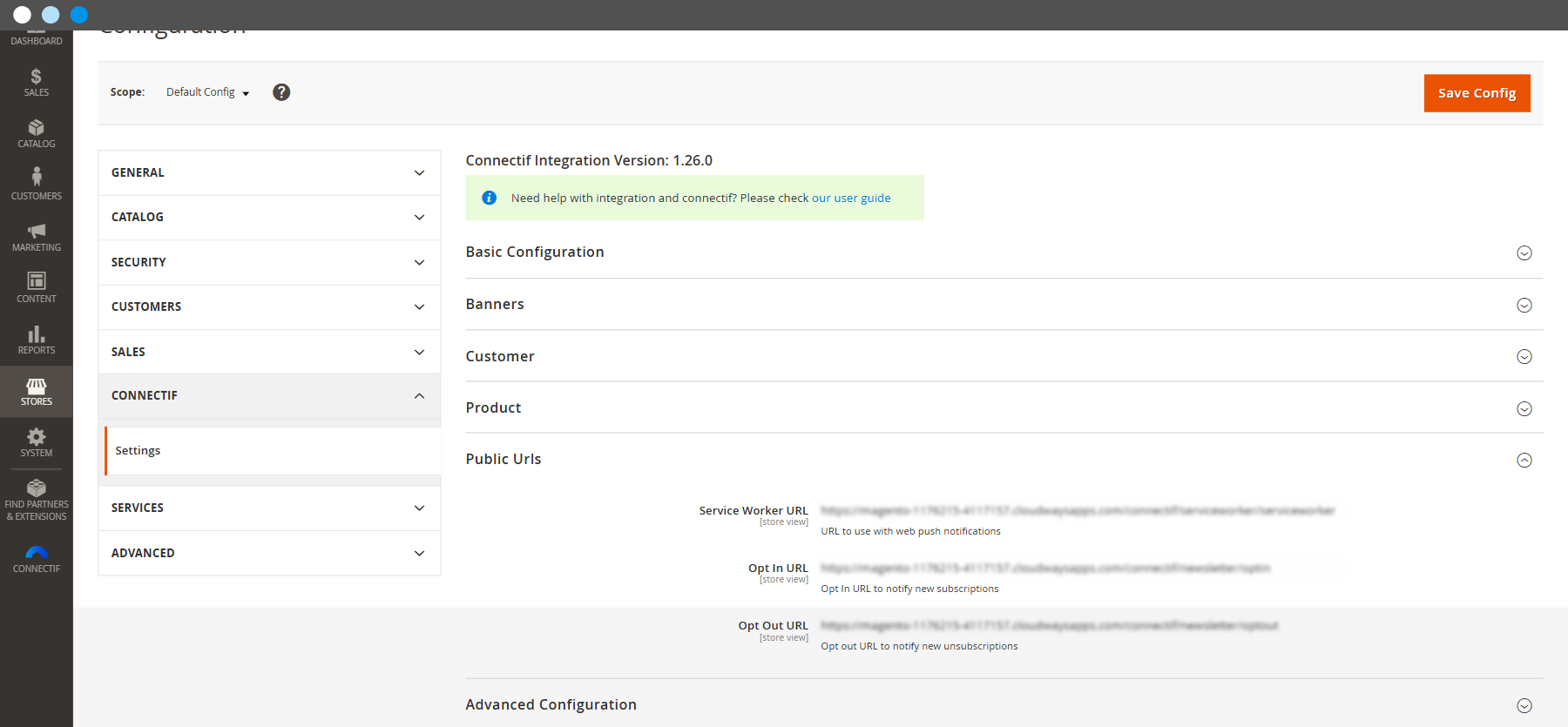Image resolution: width=1568 pixels, height=727 pixels.
Task: Open the Scope Default Config dropdown
Action: tap(207, 92)
